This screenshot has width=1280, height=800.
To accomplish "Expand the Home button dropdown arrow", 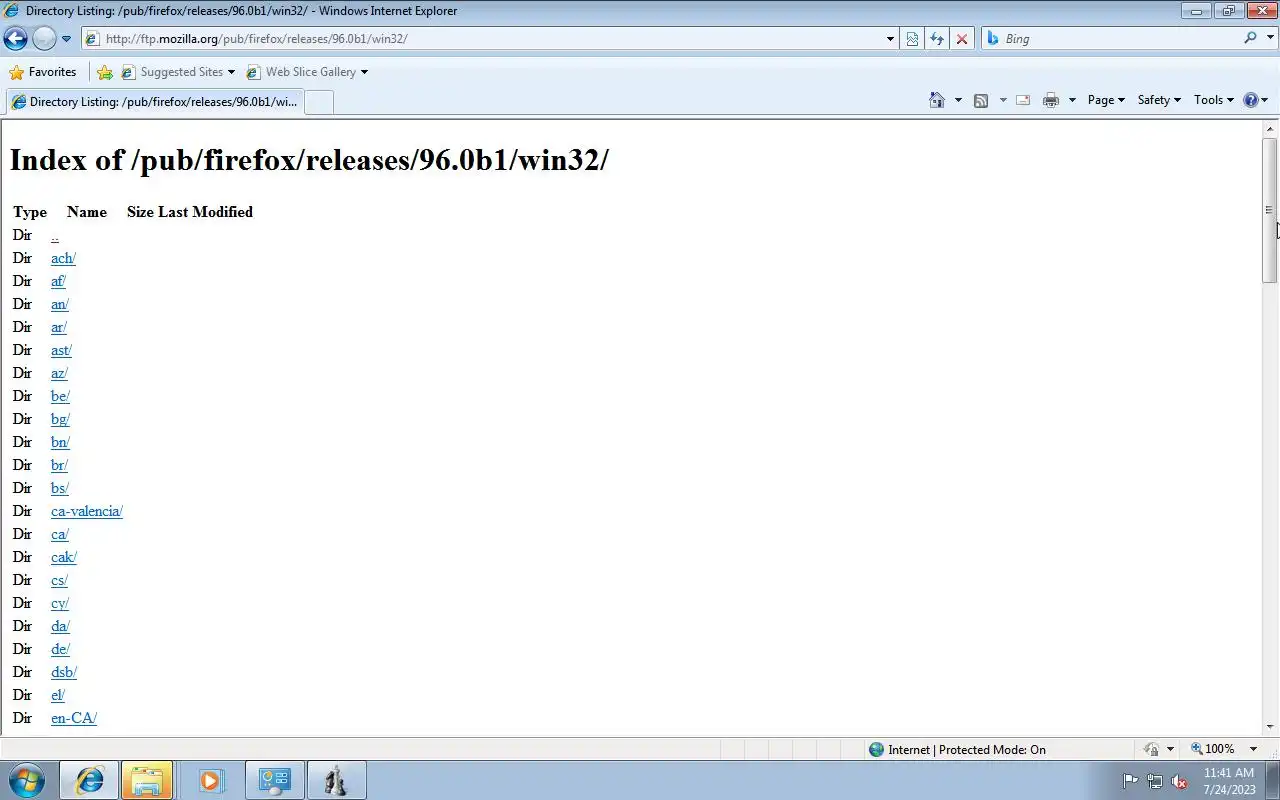I will click(x=958, y=100).
